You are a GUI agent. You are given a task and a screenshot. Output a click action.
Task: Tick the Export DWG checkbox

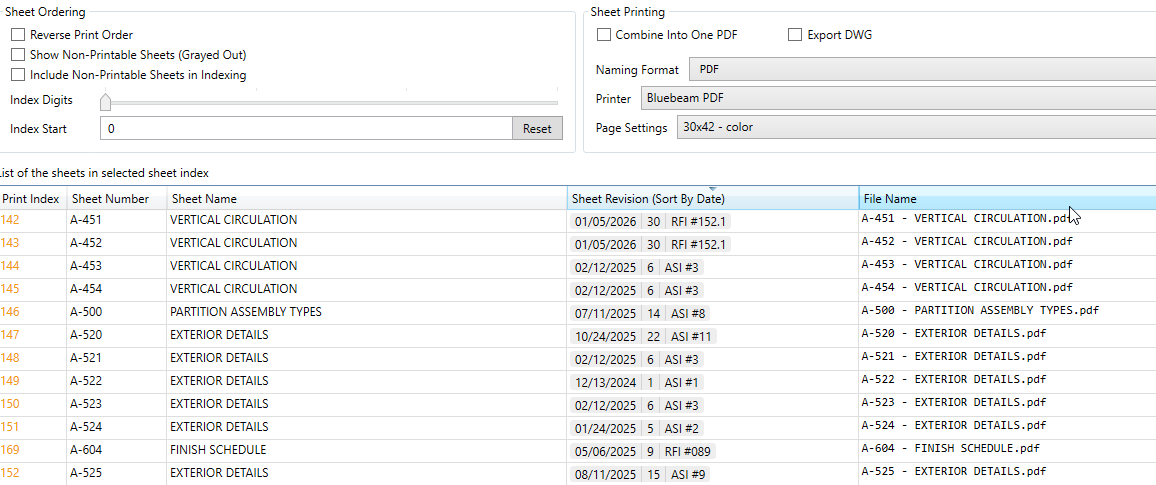[x=795, y=35]
